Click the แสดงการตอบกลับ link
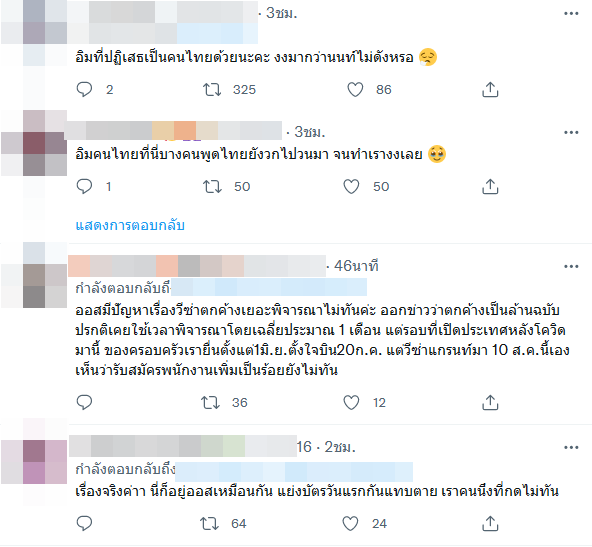The width and height of the screenshot is (592, 547). 130,225
